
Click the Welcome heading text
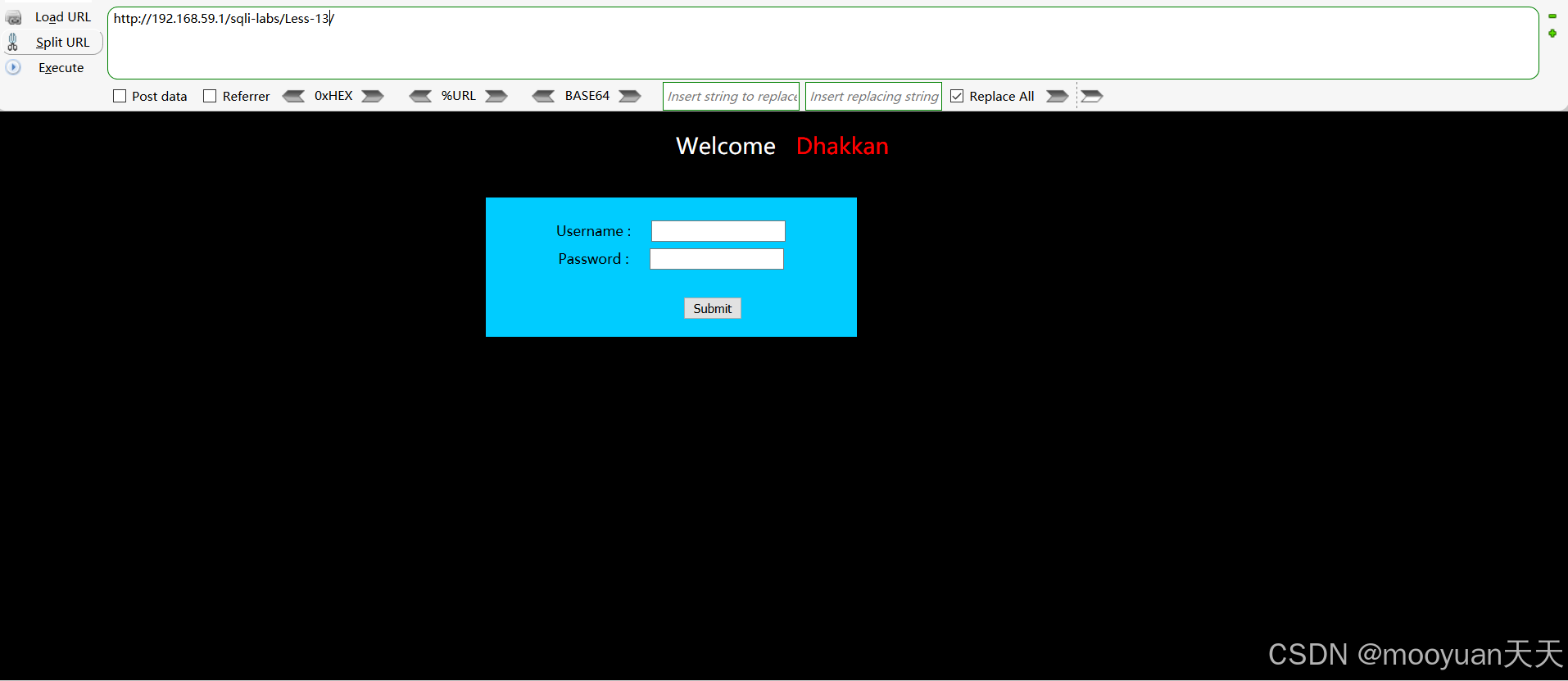726,146
